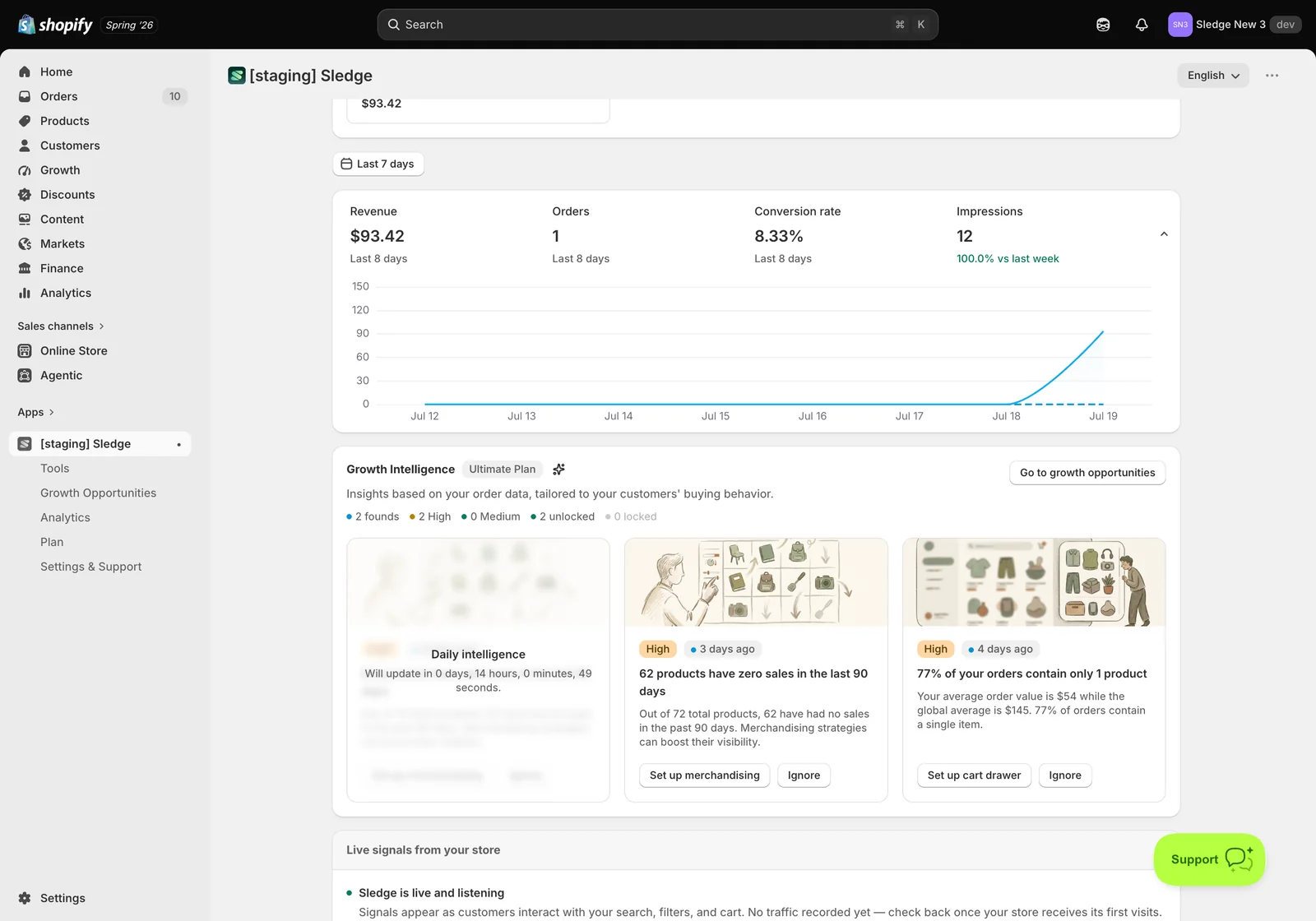The height and width of the screenshot is (921, 1316).
Task: Open Tools under staging Sledge
Action: pyautogui.click(x=55, y=469)
